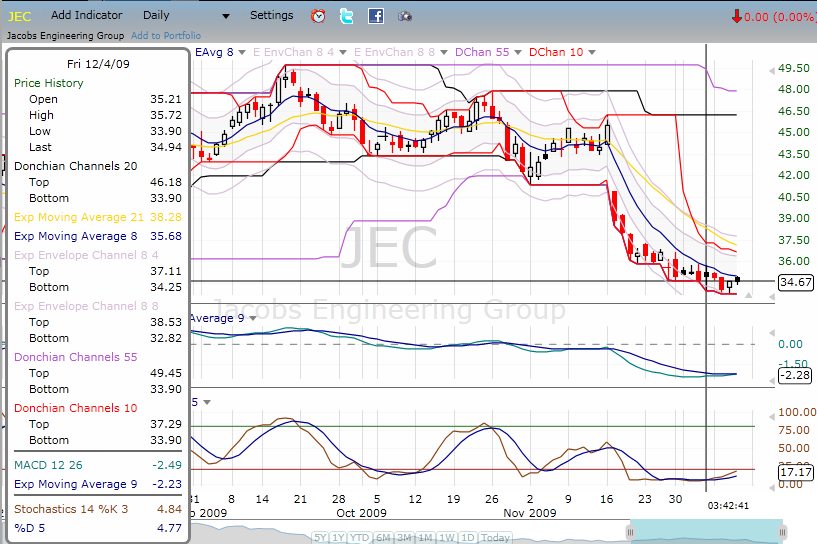
Task: Click the highlighted blue range selection area
Action: coord(706,531)
